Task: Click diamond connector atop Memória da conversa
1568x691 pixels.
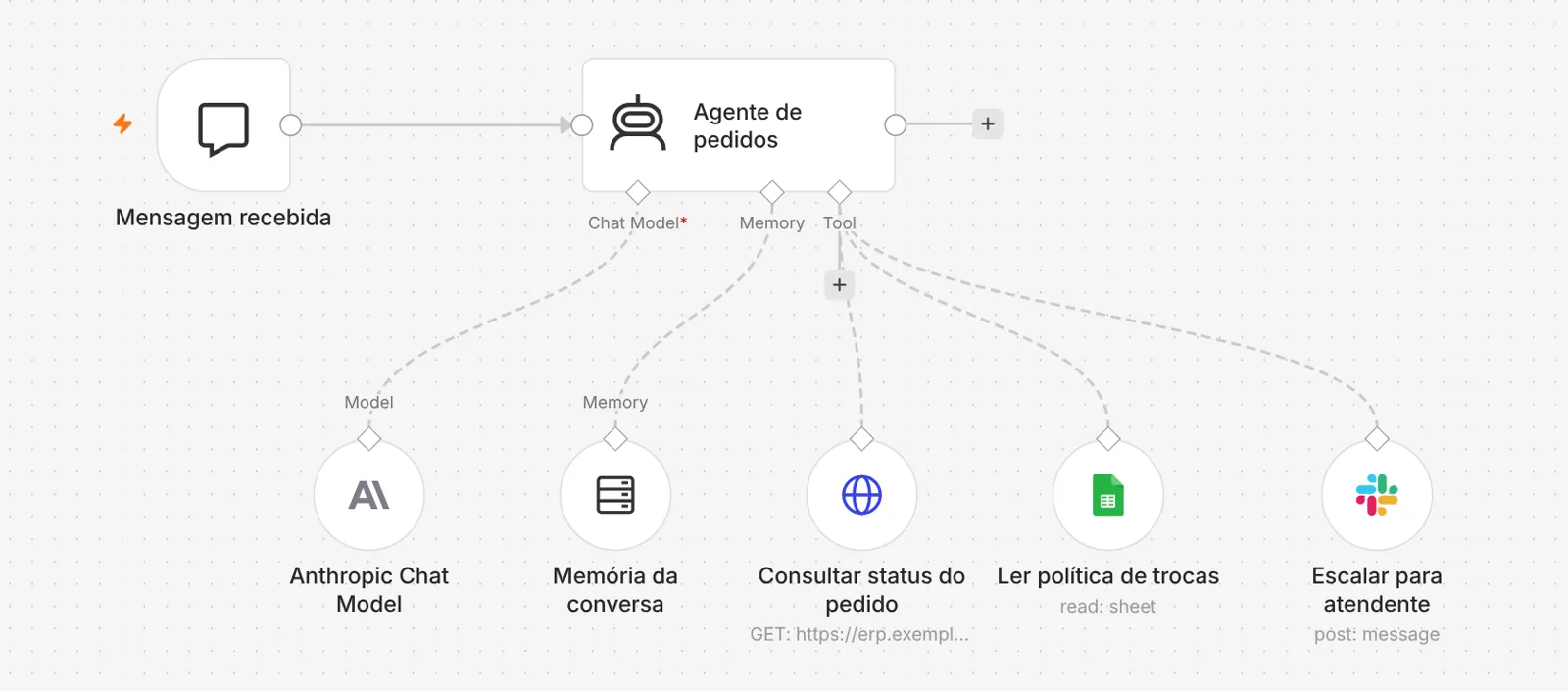Action: [615, 439]
